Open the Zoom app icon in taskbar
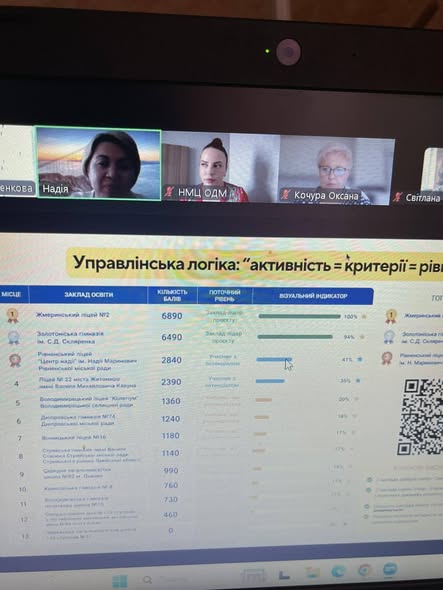Viewport: 443px width, 590px height. click(390, 569)
